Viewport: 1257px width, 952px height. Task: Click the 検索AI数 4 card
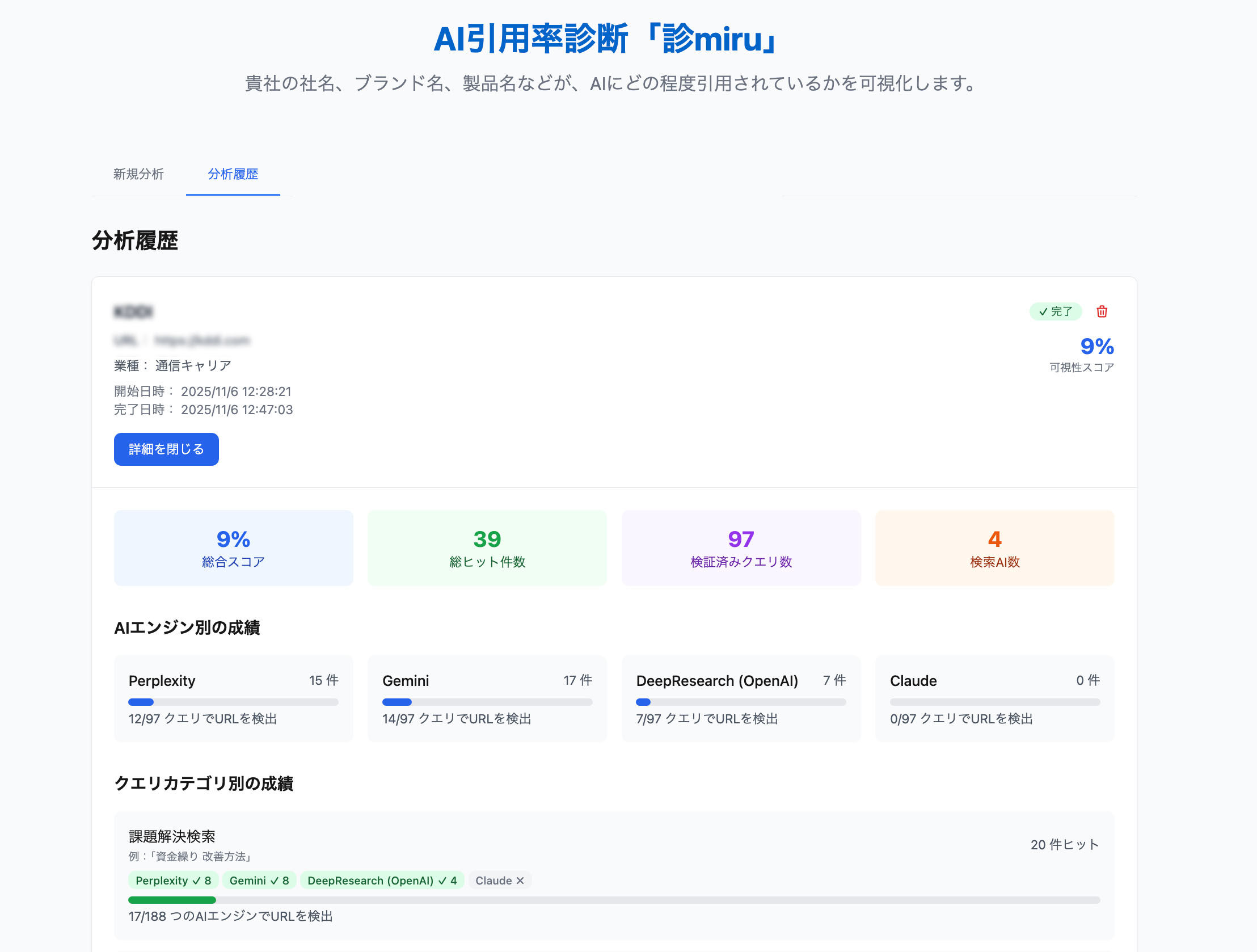tap(994, 548)
